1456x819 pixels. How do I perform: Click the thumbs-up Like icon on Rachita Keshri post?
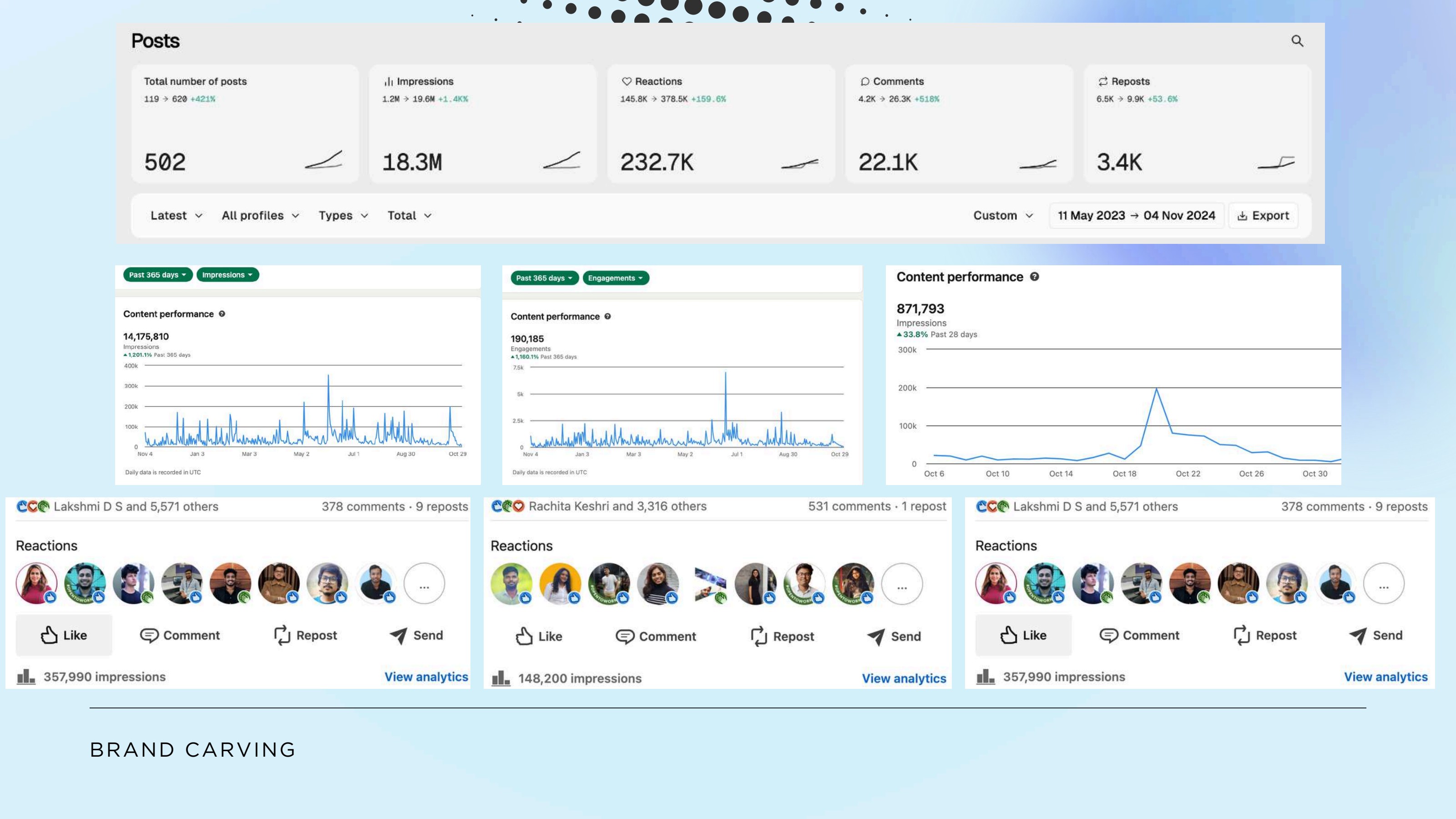pos(524,636)
